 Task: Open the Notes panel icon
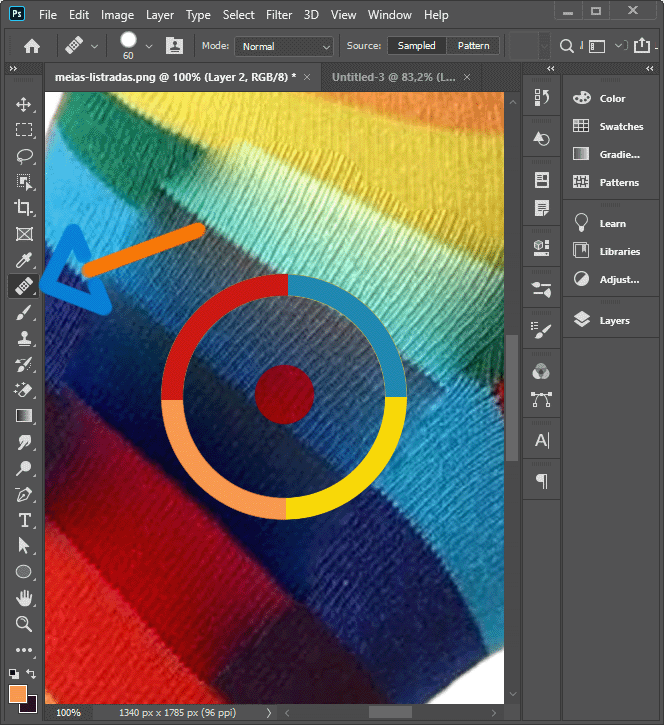click(x=541, y=208)
